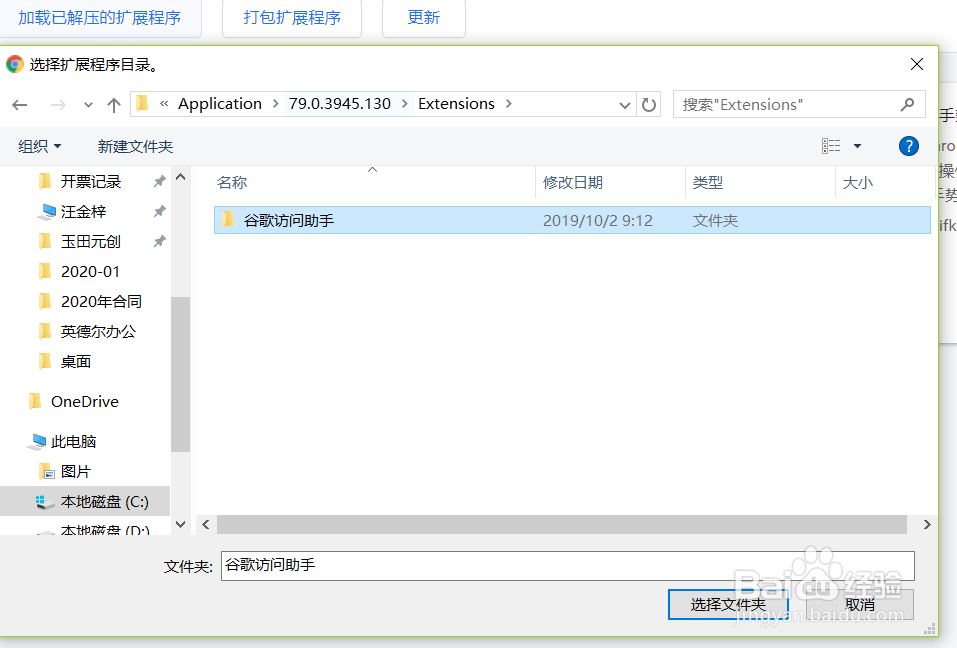Open the recent locations dropdown
This screenshot has height=648, width=957.
pos(88,104)
